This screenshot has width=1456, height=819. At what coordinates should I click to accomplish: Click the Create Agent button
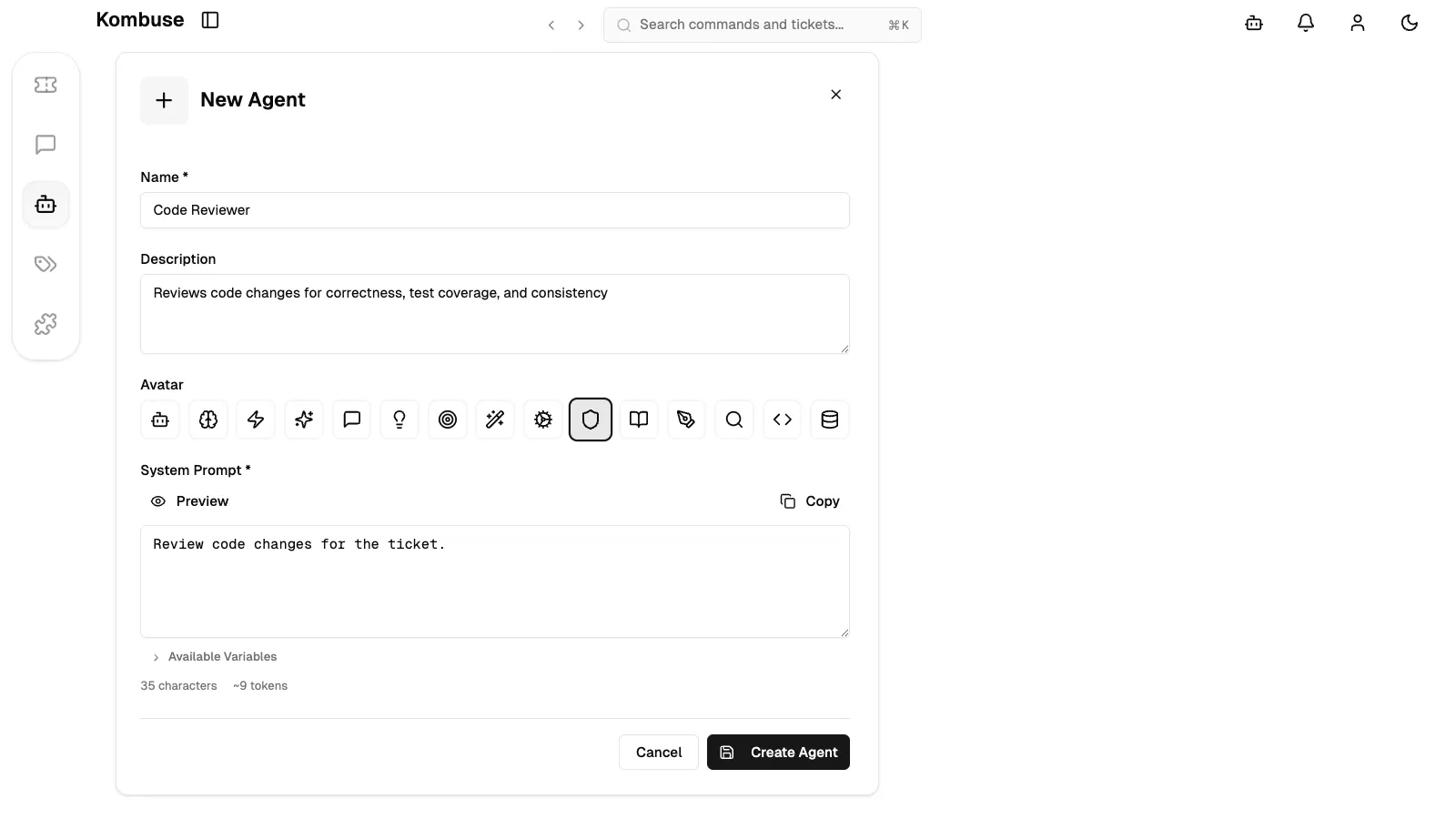pos(778,753)
